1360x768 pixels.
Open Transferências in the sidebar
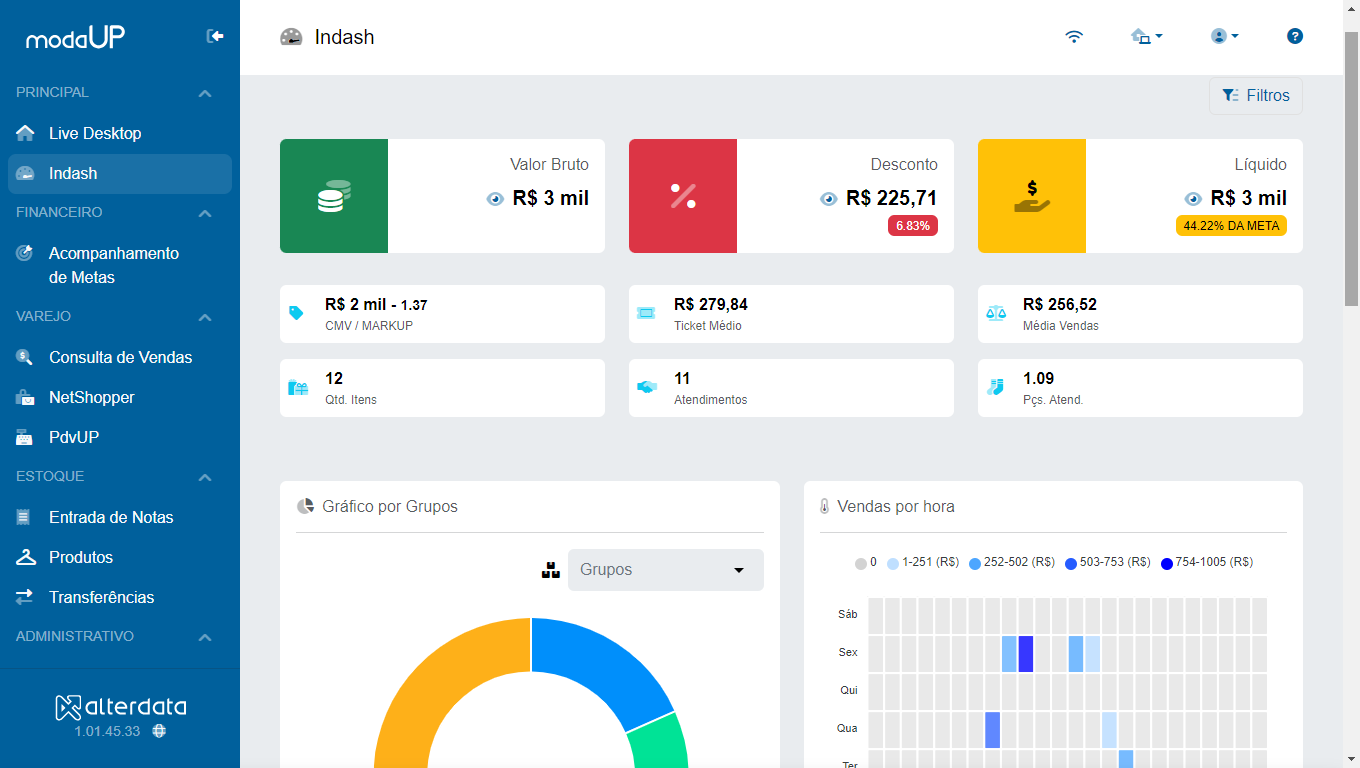pos(120,597)
